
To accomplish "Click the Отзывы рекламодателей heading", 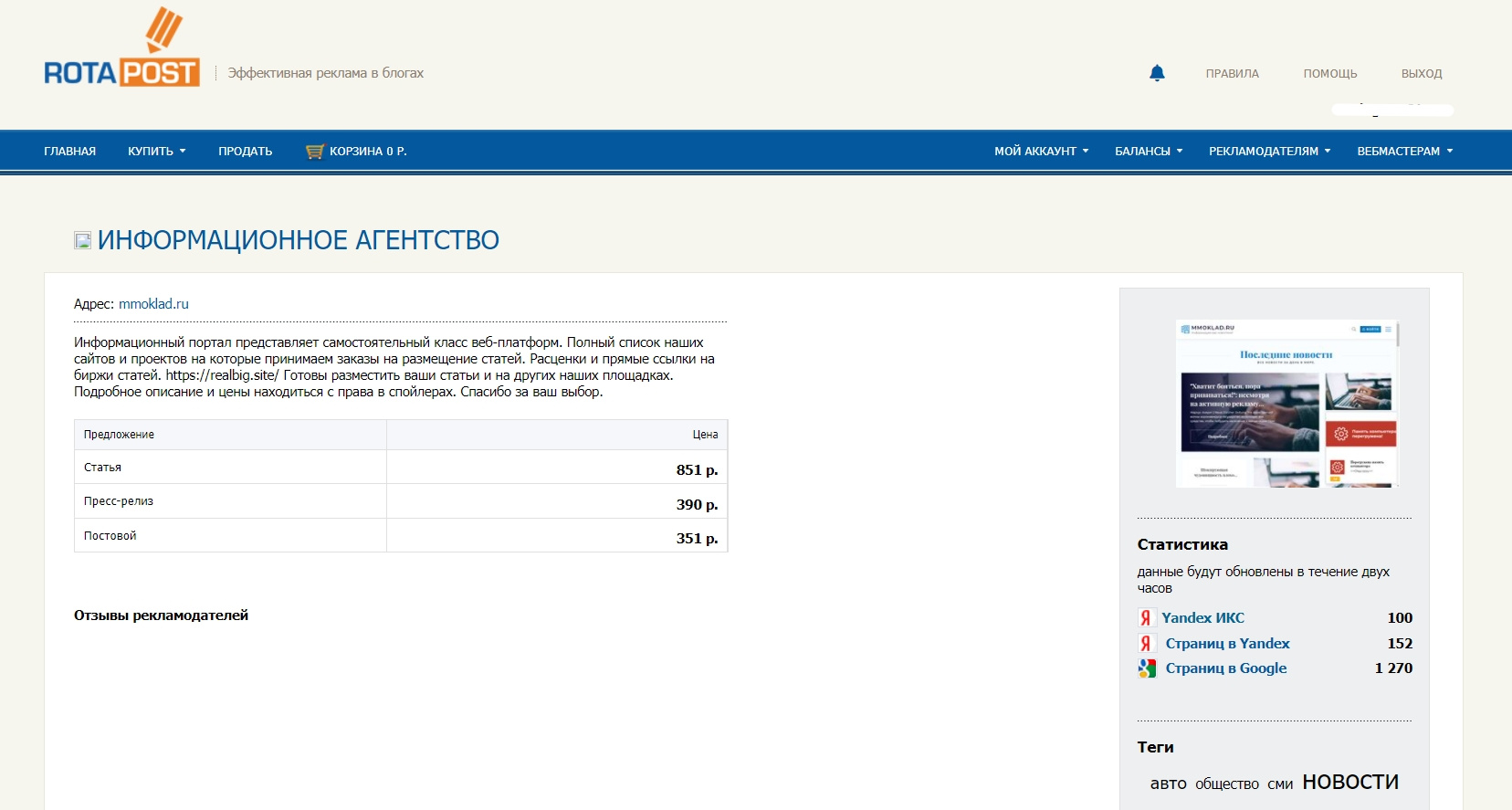I will click(x=161, y=615).
